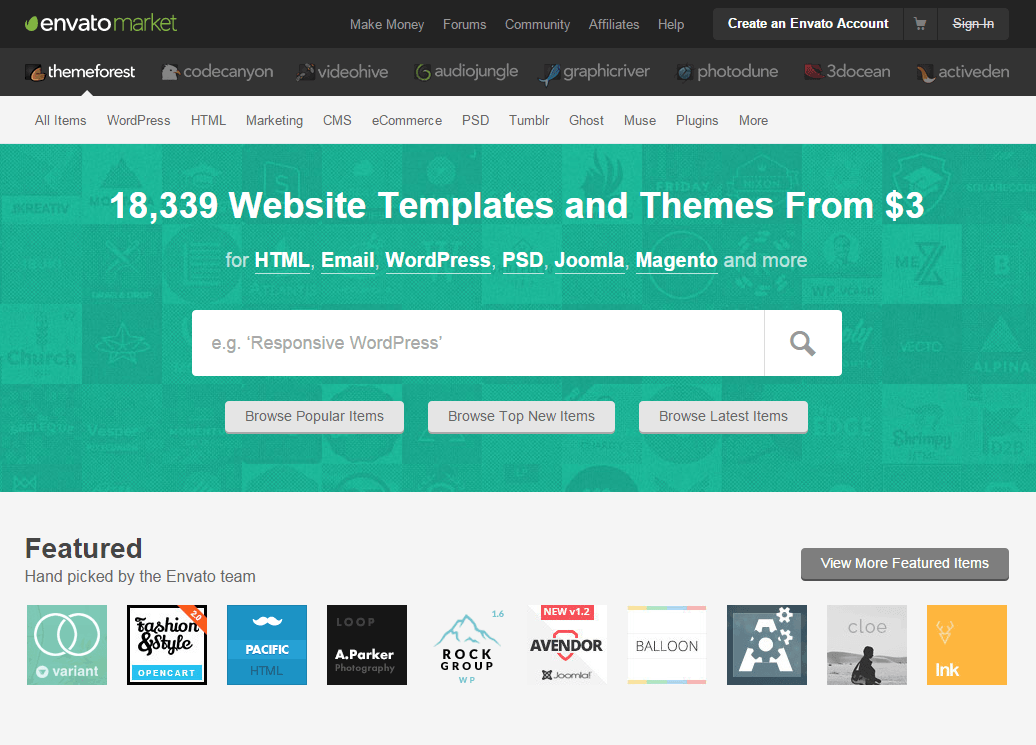
Task: Focus the theme search input field
Action: pyautogui.click(x=478, y=343)
